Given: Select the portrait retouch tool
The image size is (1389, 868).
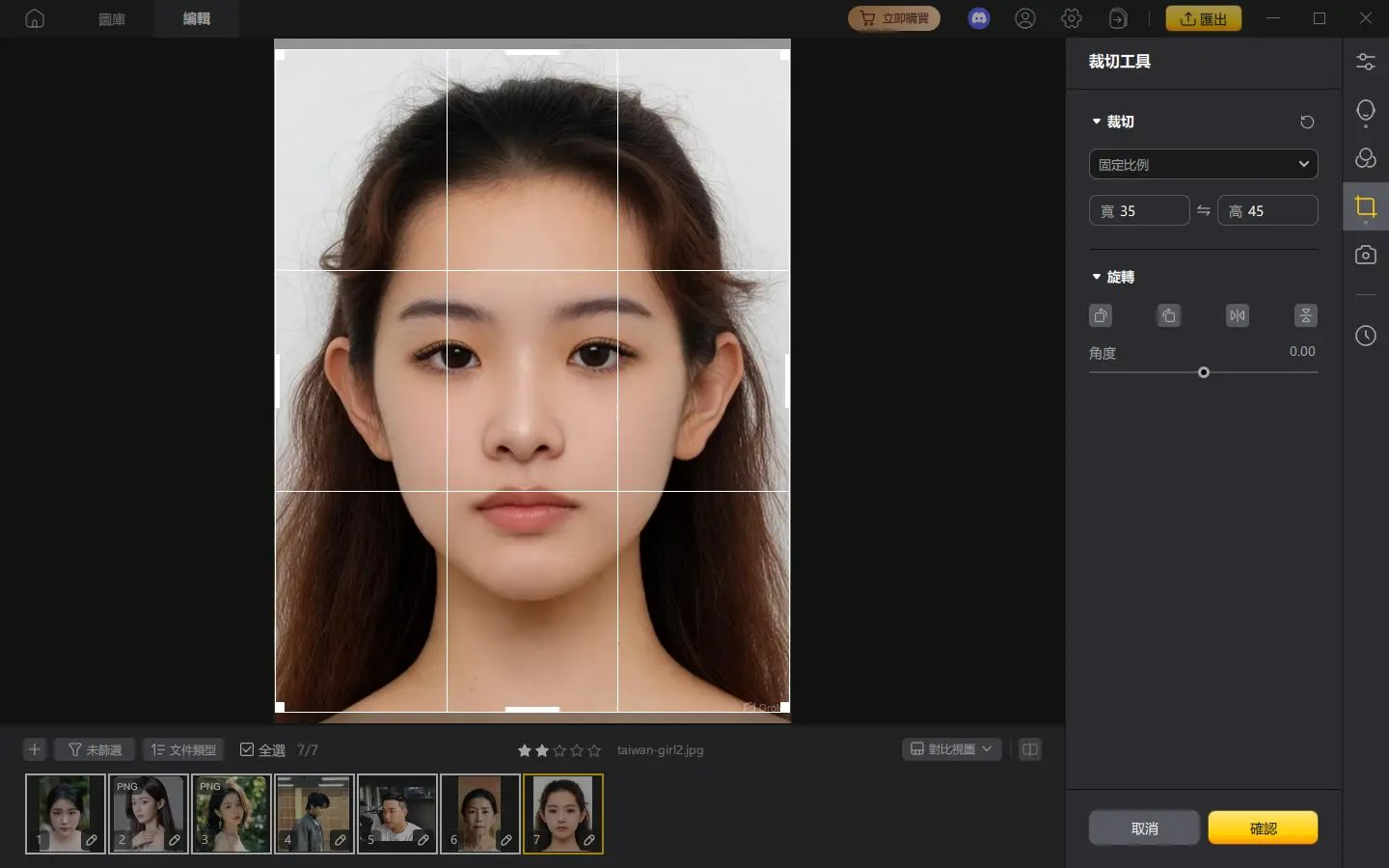Looking at the screenshot, I should point(1365,111).
